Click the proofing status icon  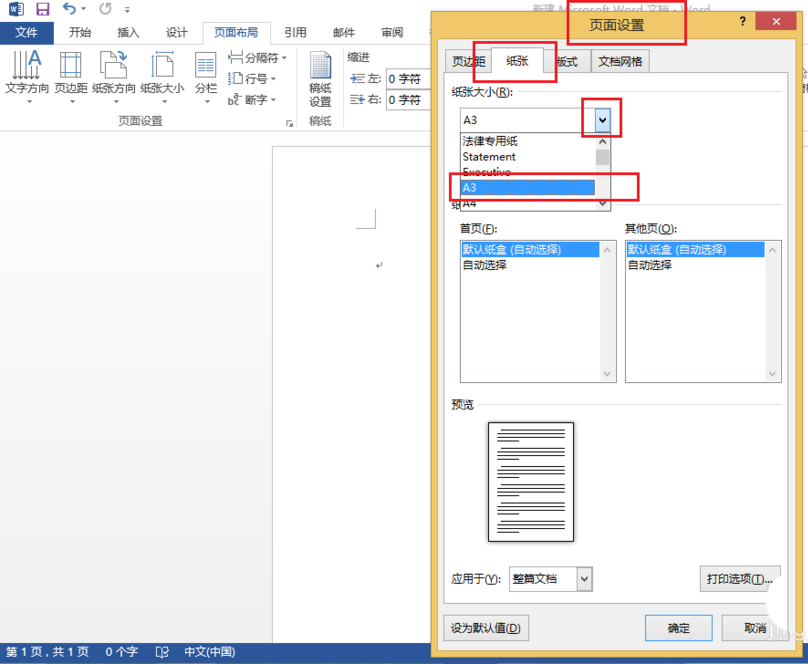162,652
